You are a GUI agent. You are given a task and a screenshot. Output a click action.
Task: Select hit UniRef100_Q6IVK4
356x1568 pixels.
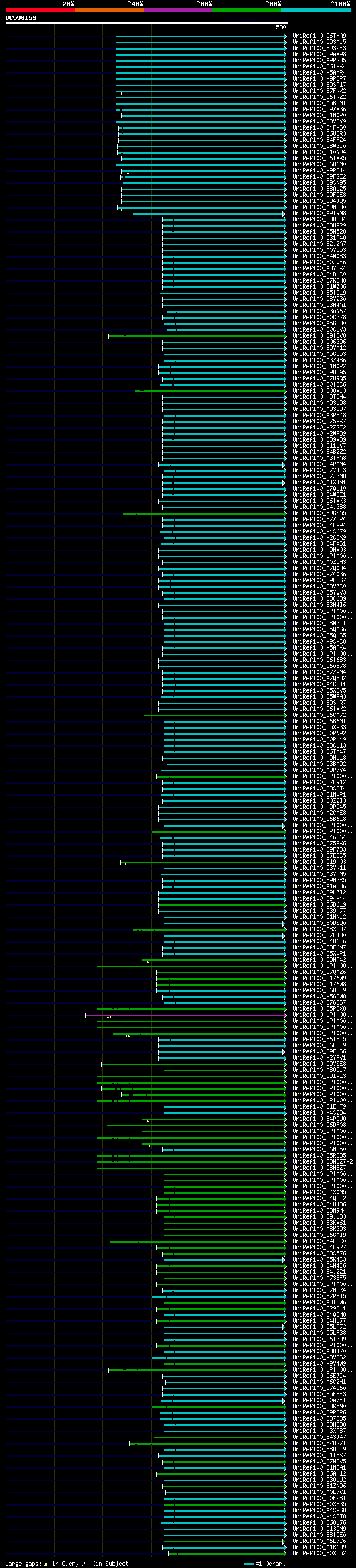tap(319, 66)
